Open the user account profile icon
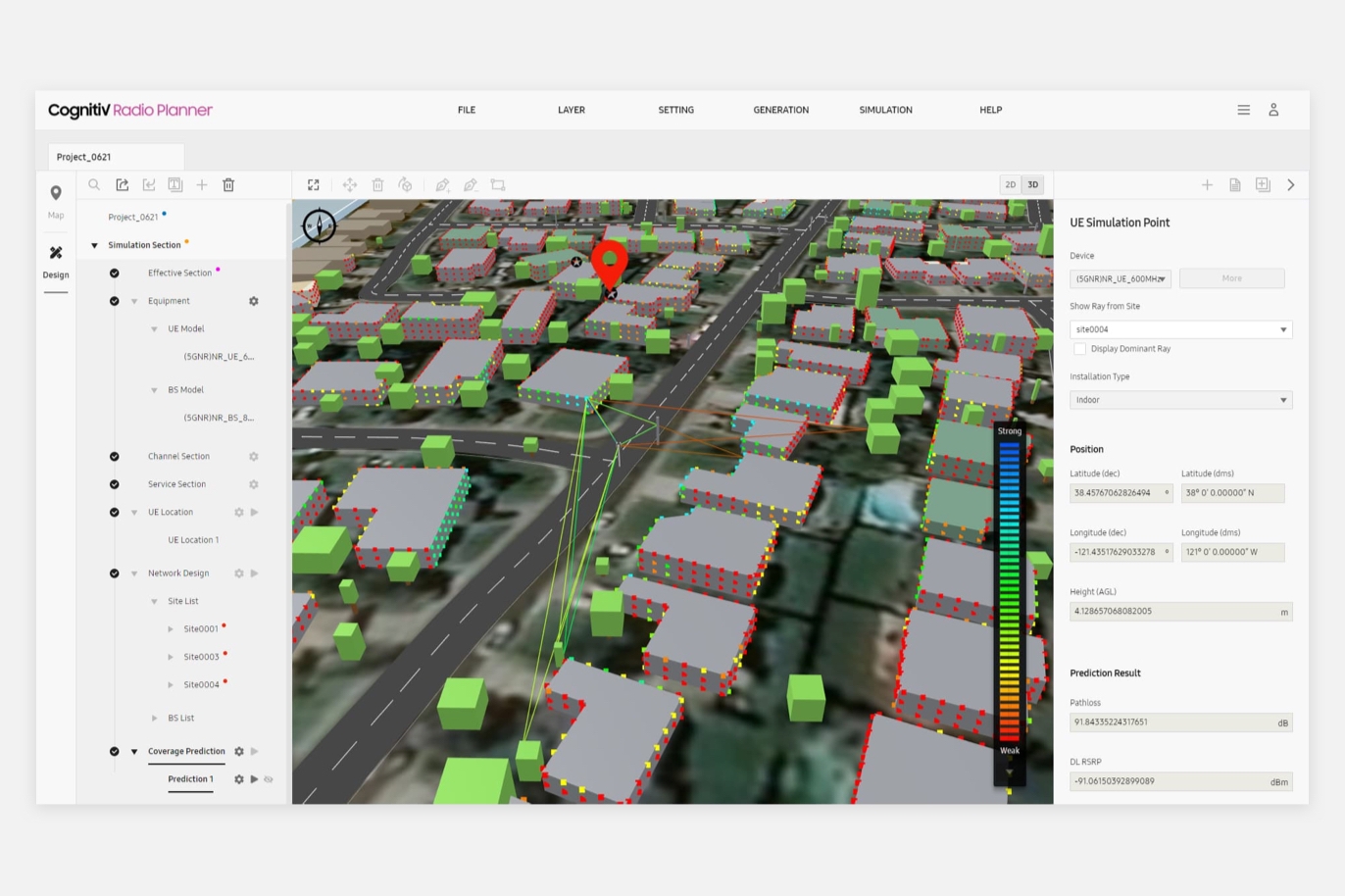This screenshot has width=1345, height=896. point(1273,110)
